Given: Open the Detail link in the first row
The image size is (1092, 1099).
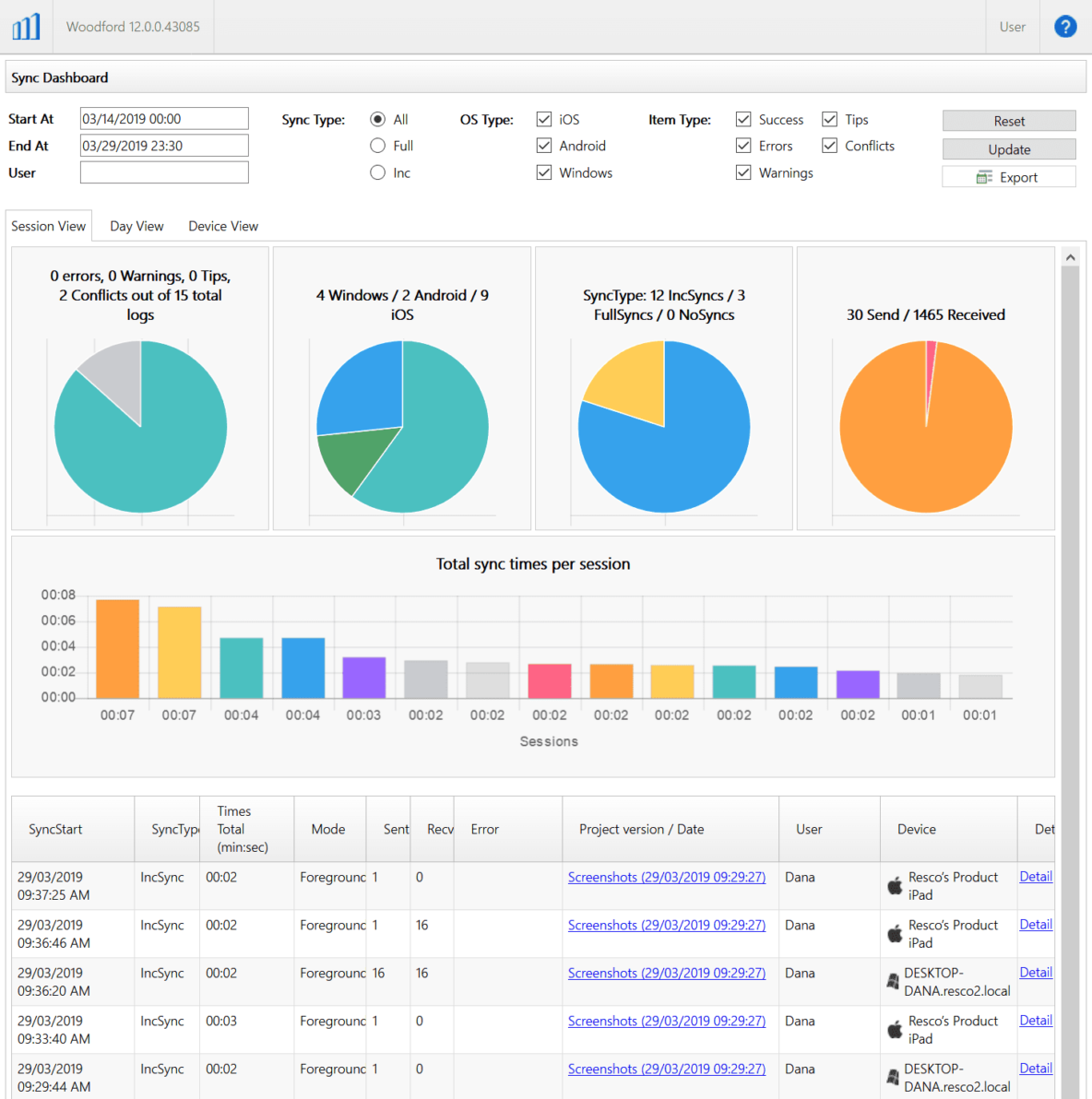Looking at the screenshot, I should 1036,876.
